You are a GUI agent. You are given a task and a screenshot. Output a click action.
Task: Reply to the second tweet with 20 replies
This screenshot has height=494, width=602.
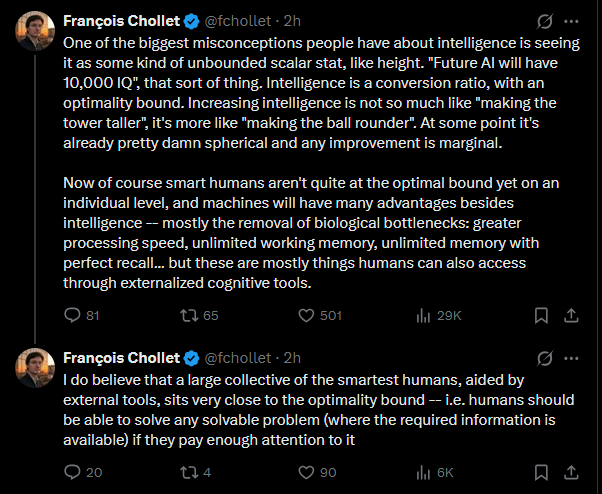(x=71, y=472)
